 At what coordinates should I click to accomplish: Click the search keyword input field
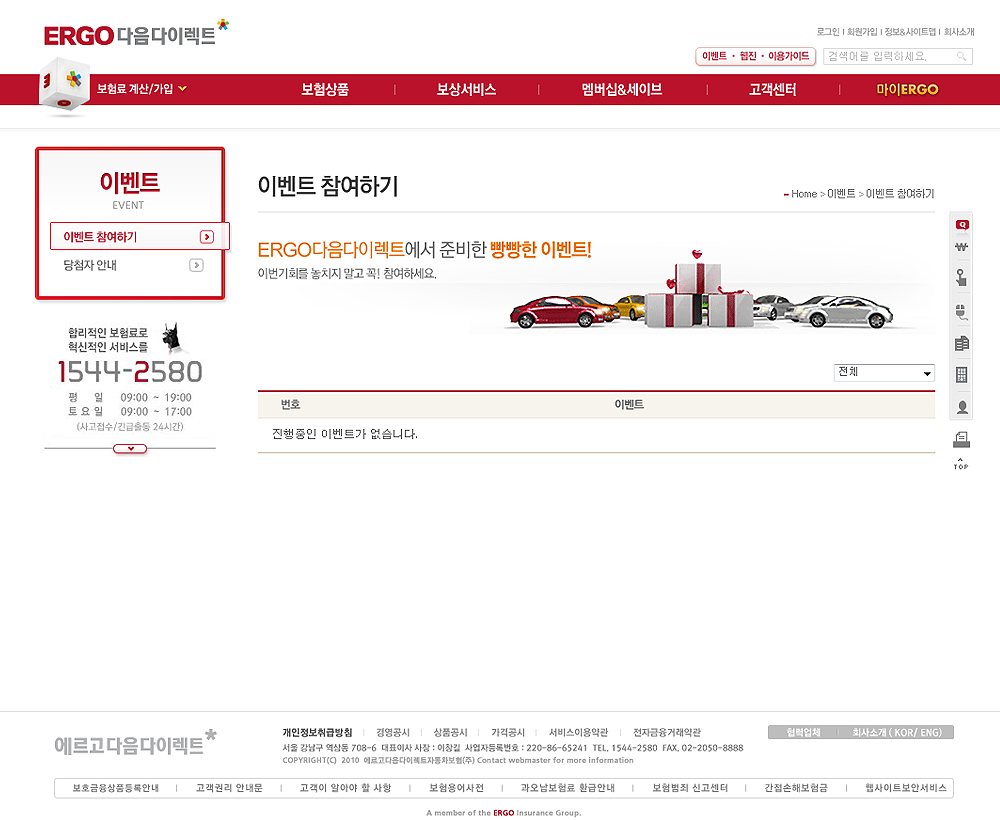[x=887, y=57]
